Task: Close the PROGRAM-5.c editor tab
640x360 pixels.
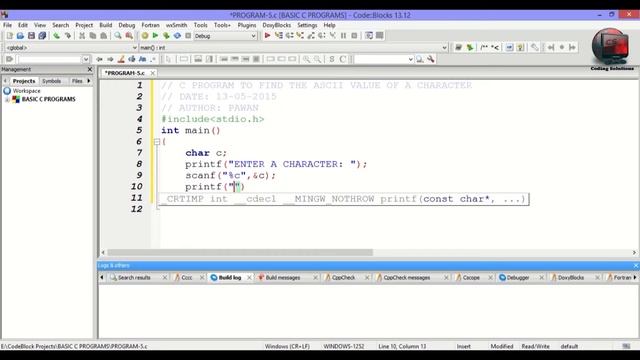Action: (153, 73)
